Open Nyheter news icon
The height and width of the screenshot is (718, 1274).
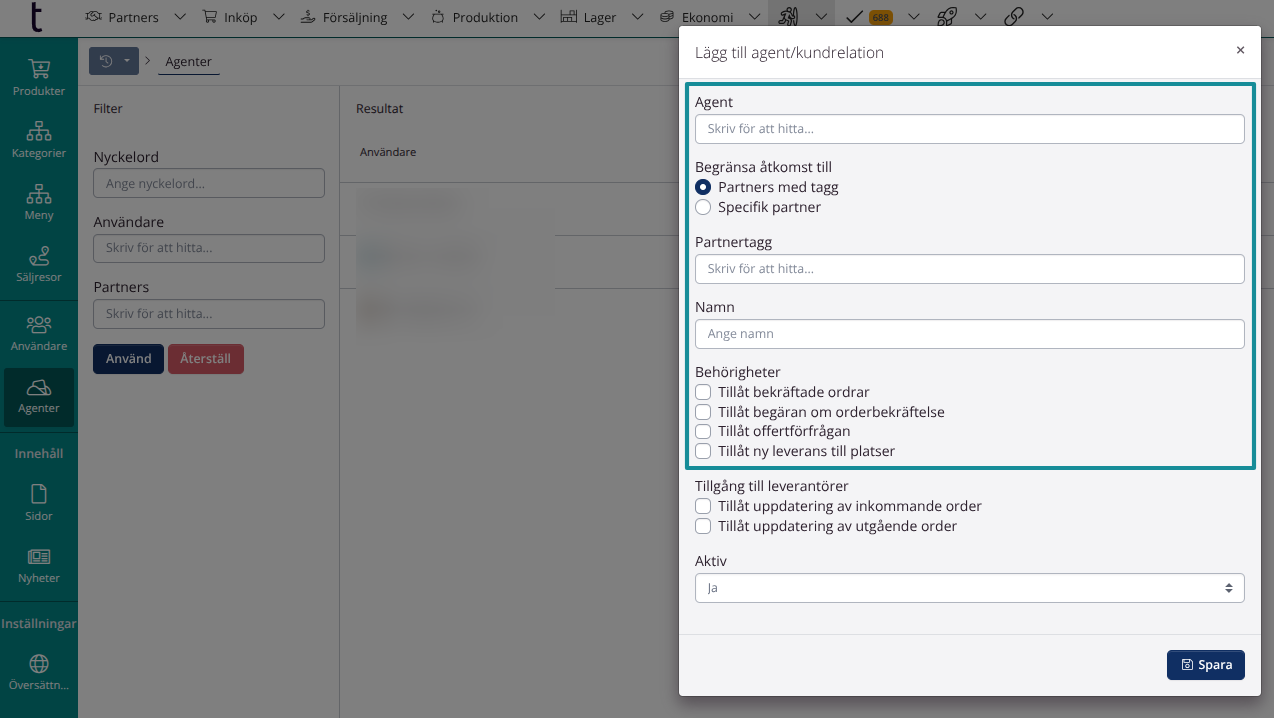(39, 564)
